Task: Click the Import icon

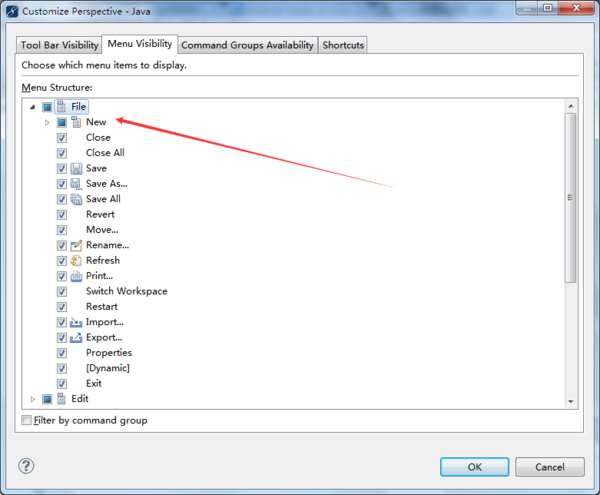Action: click(x=76, y=322)
